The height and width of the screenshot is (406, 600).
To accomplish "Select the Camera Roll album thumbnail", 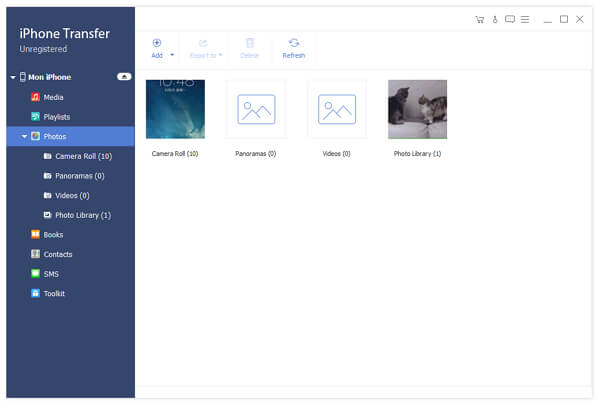I will click(x=175, y=109).
